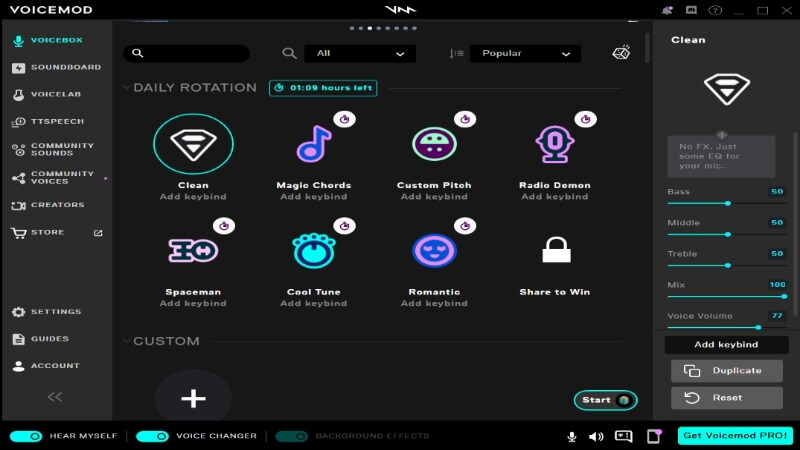Viewport: 800px width, 450px height.
Task: Click the timer badge on Spaceman
Action: (224, 226)
